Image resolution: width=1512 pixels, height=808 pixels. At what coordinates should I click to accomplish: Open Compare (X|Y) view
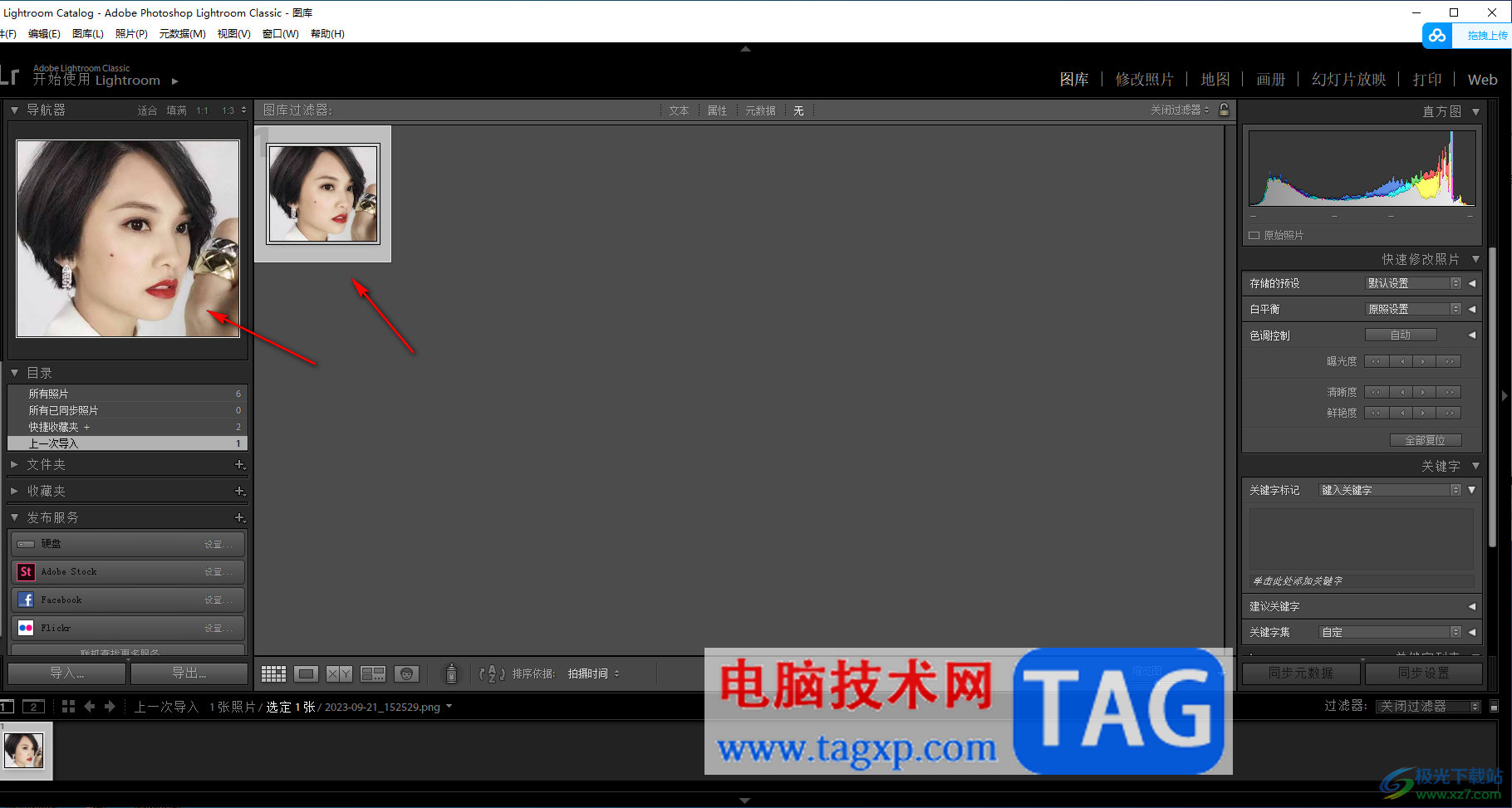(x=339, y=673)
